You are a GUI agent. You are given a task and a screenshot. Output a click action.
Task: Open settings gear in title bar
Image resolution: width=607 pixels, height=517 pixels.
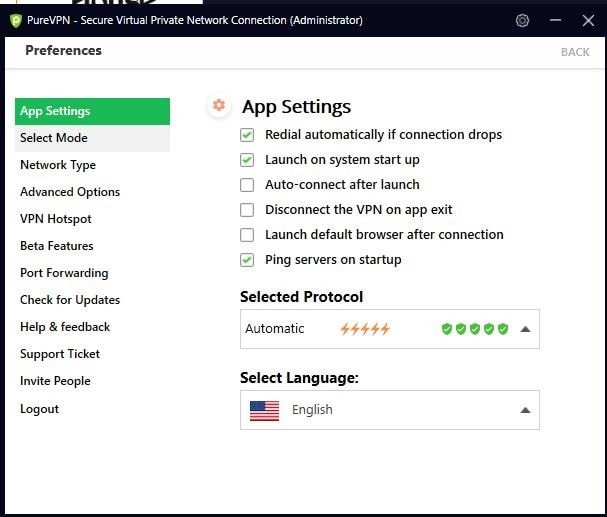coord(522,20)
